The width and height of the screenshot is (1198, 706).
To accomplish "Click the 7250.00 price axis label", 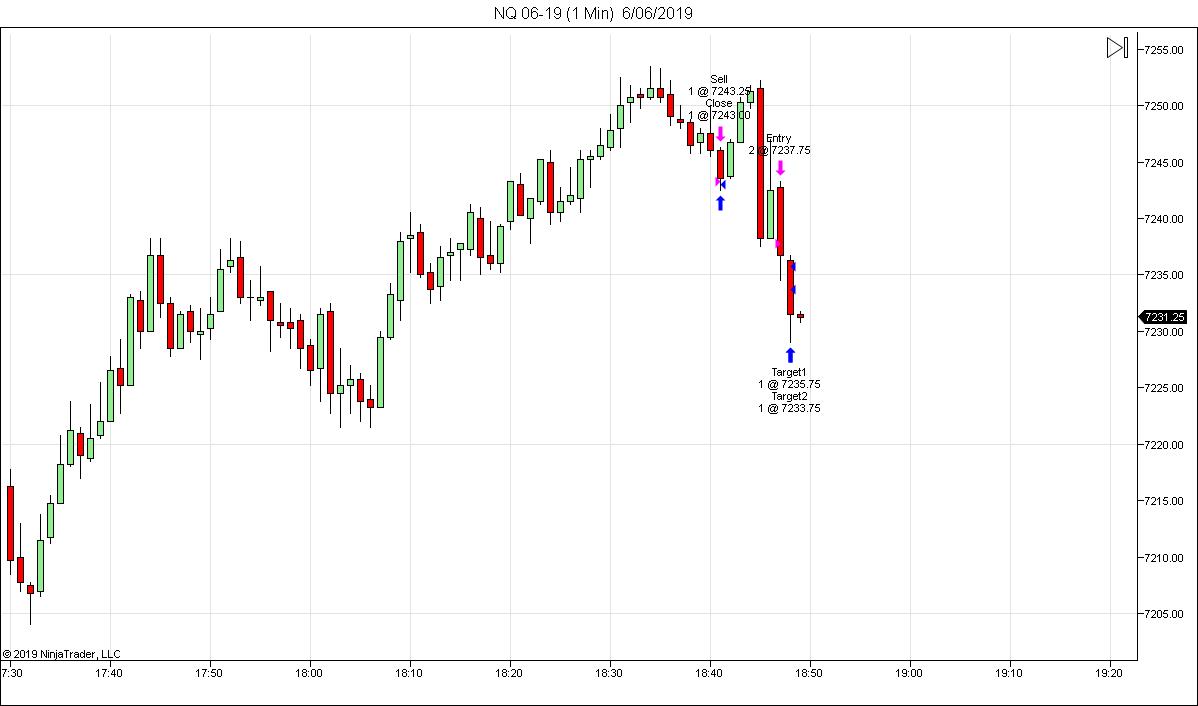I will pos(1163,106).
